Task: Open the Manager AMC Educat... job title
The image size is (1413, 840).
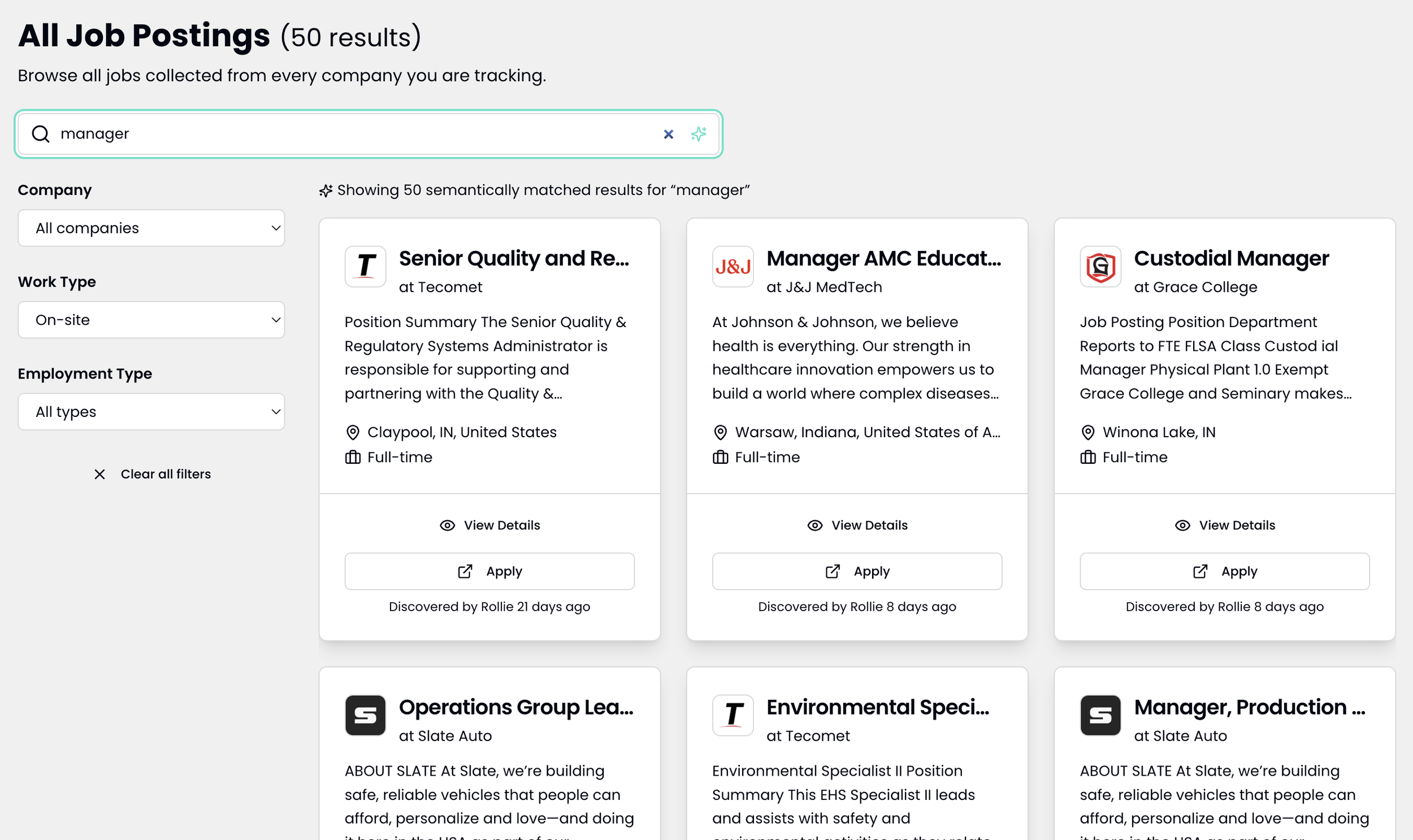Action: pos(884,258)
